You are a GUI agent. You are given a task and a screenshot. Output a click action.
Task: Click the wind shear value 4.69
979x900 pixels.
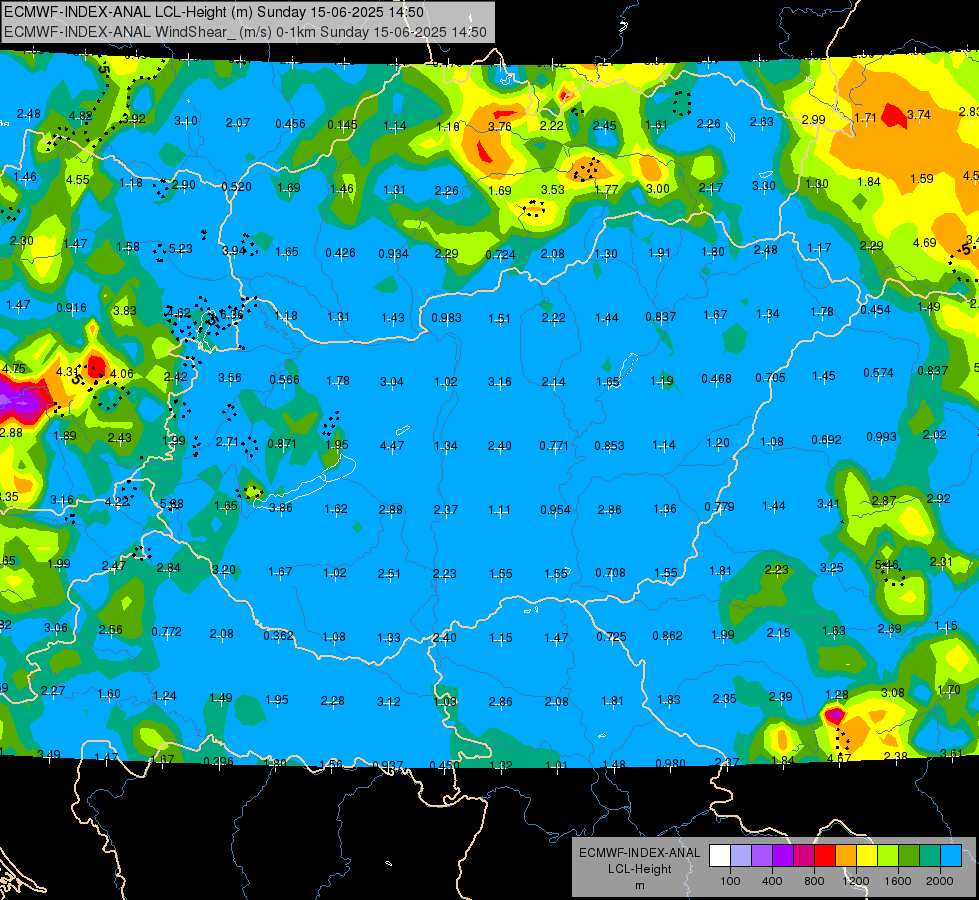tap(924, 243)
